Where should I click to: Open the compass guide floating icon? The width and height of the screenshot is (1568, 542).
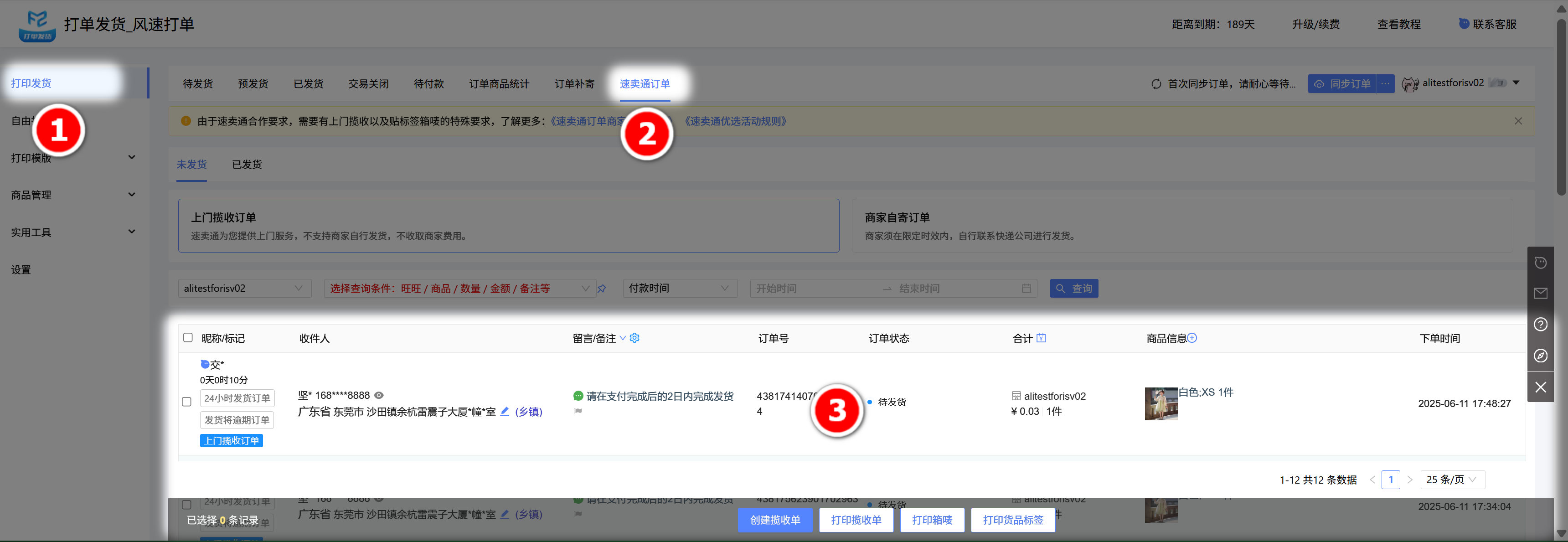[x=1540, y=356]
